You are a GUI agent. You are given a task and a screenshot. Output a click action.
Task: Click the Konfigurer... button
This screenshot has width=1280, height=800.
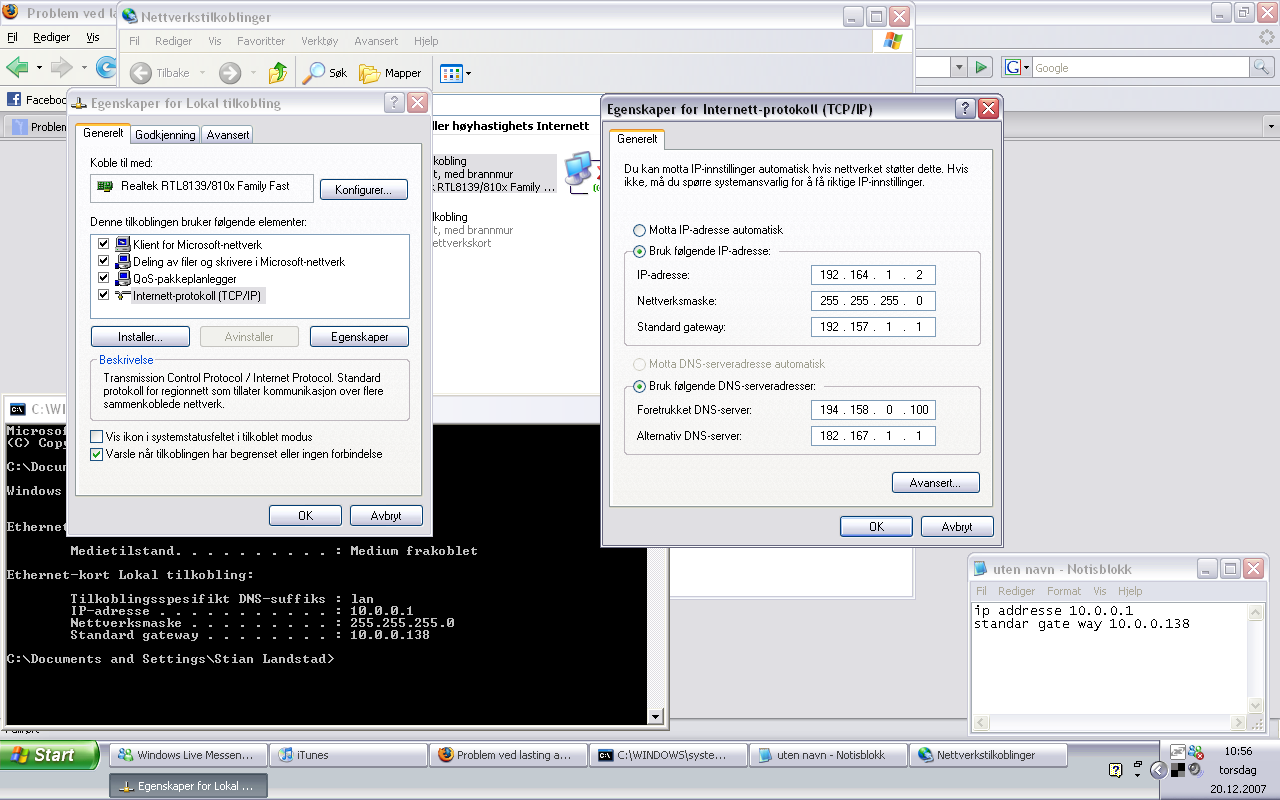coord(364,190)
